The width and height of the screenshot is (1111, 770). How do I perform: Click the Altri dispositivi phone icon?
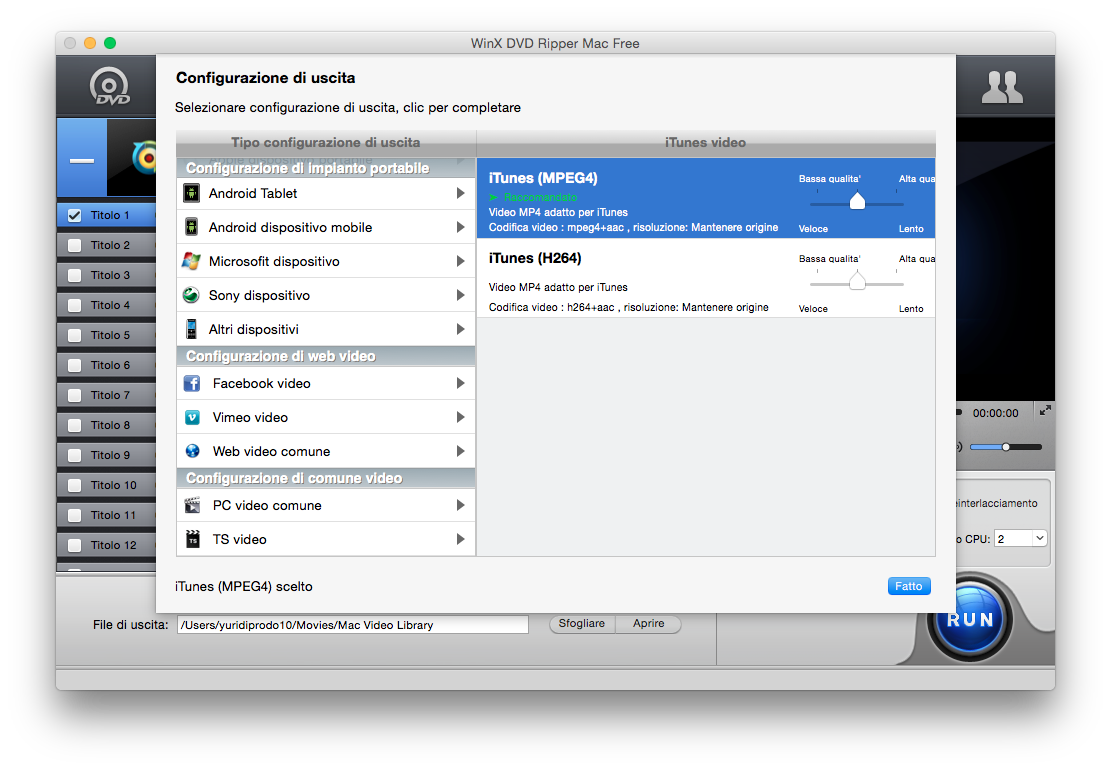191,329
